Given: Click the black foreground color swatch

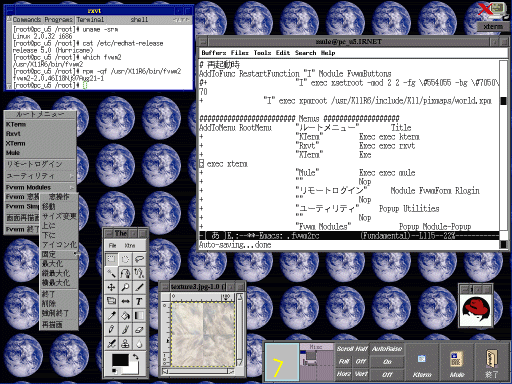Looking at the screenshot, I should pyautogui.click(x=120, y=361).
